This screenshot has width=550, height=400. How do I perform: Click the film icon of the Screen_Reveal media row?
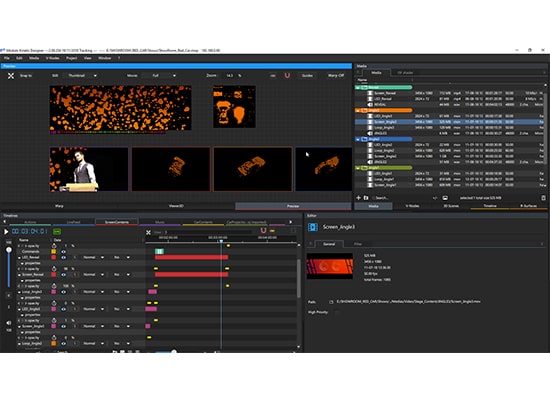pos(370,93)
